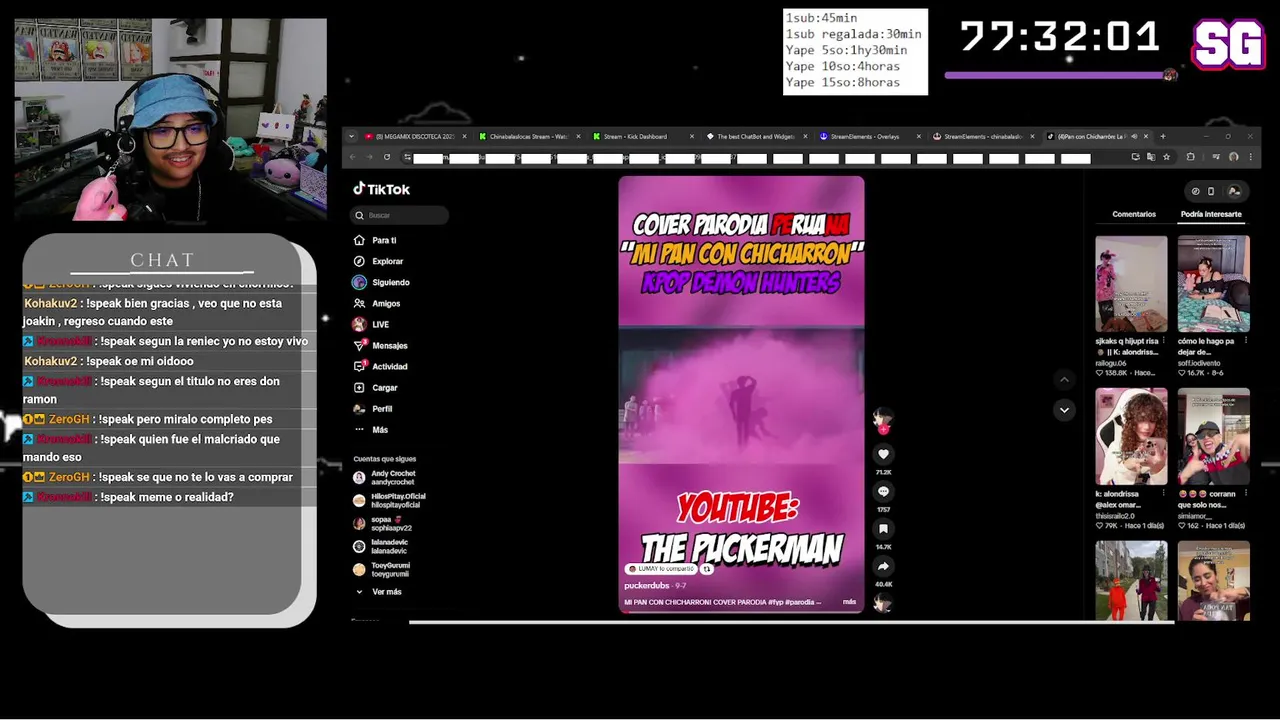Screen dimensions: 1280x720
Task: Go to Para ti feed
Action: pyautogui.click(x=375, y=240)
